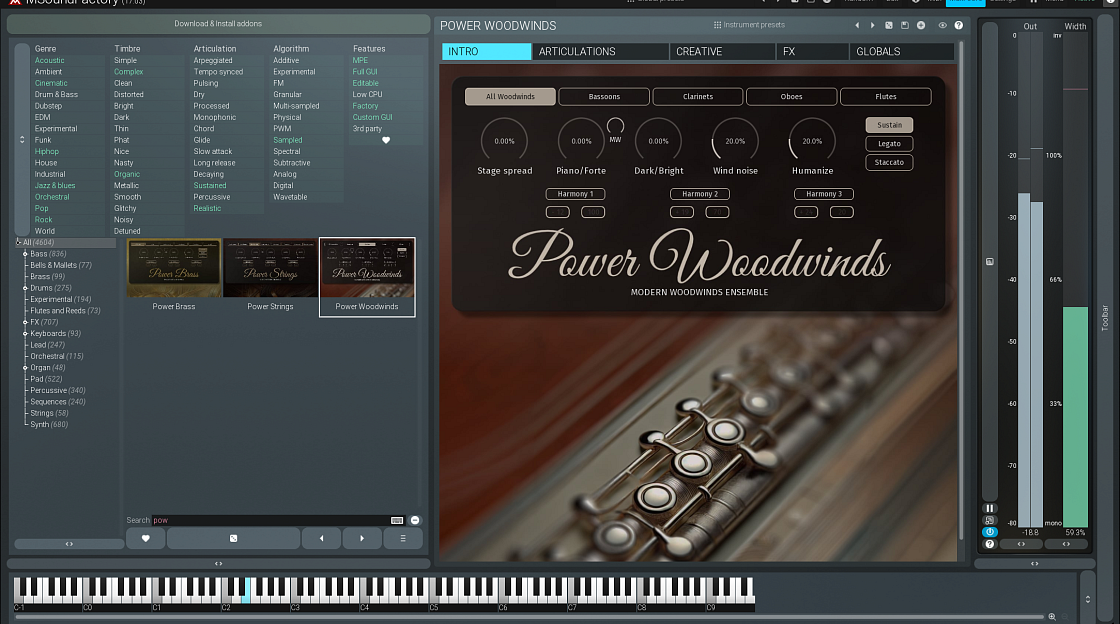This screenshot has width=1120, height=624.
Task: Select the Power Brass thumbnail
Action: pyautogui.click(x=174, y=277)
